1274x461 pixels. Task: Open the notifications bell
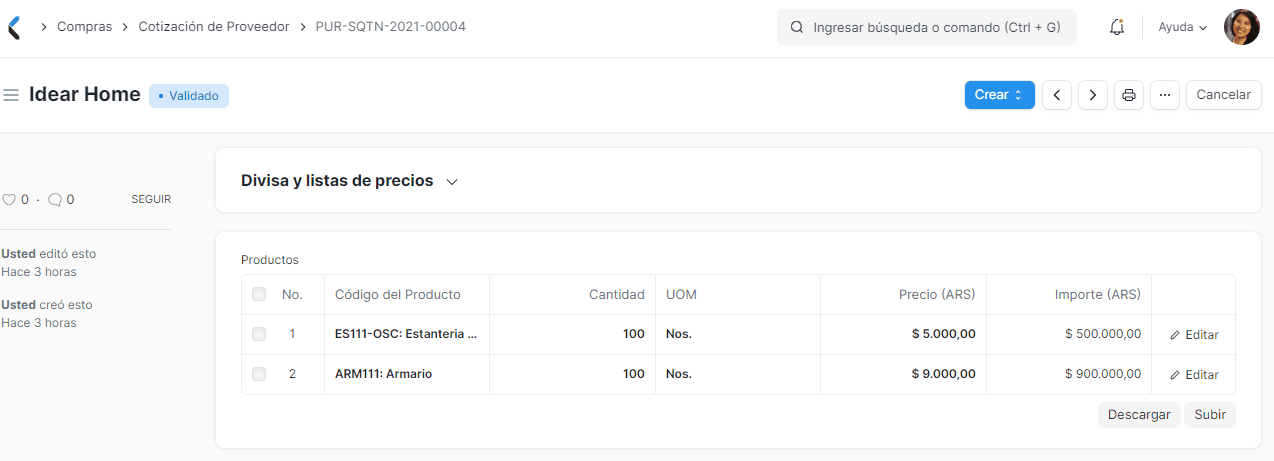click(x=1117, y=27)
